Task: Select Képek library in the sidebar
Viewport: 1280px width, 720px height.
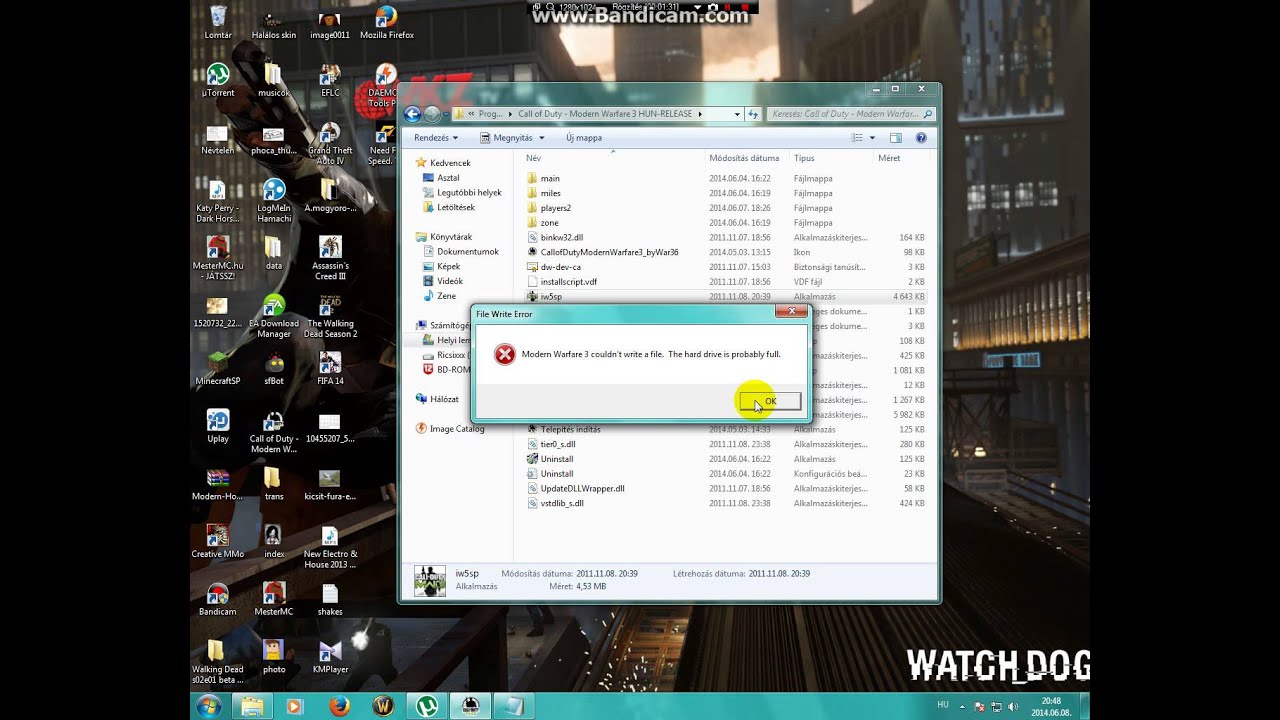Action: (448, 266)
